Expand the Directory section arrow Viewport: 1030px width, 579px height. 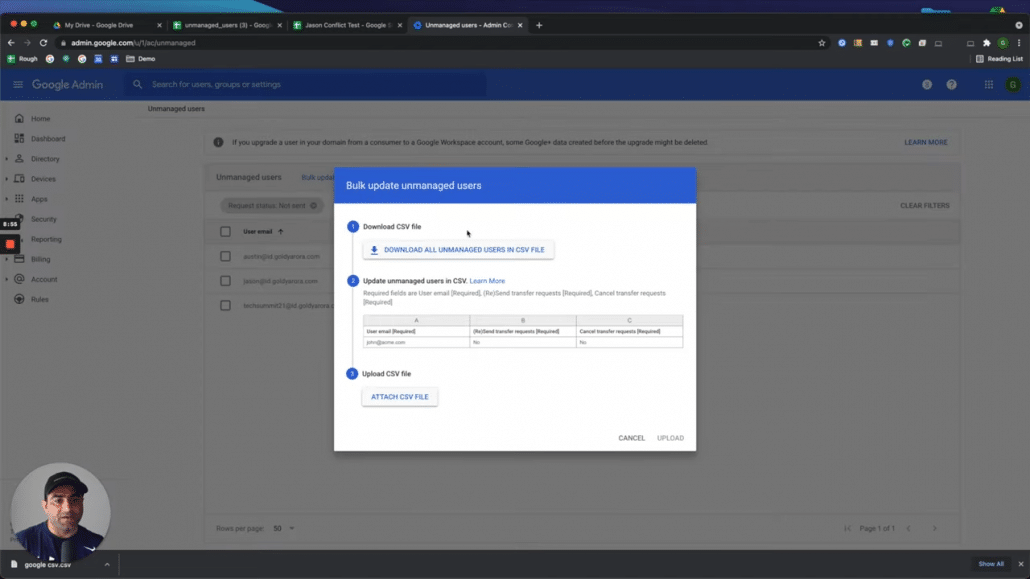click(7, 159)
